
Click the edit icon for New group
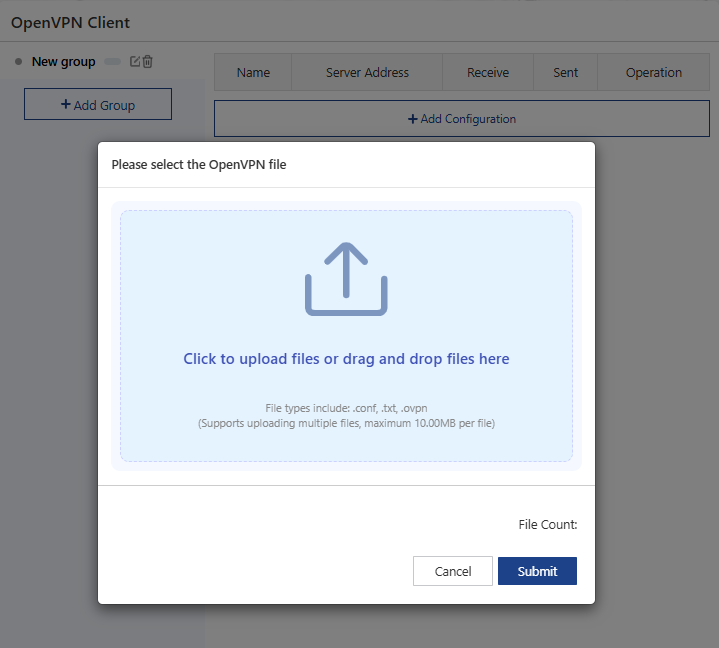(135, 62)
